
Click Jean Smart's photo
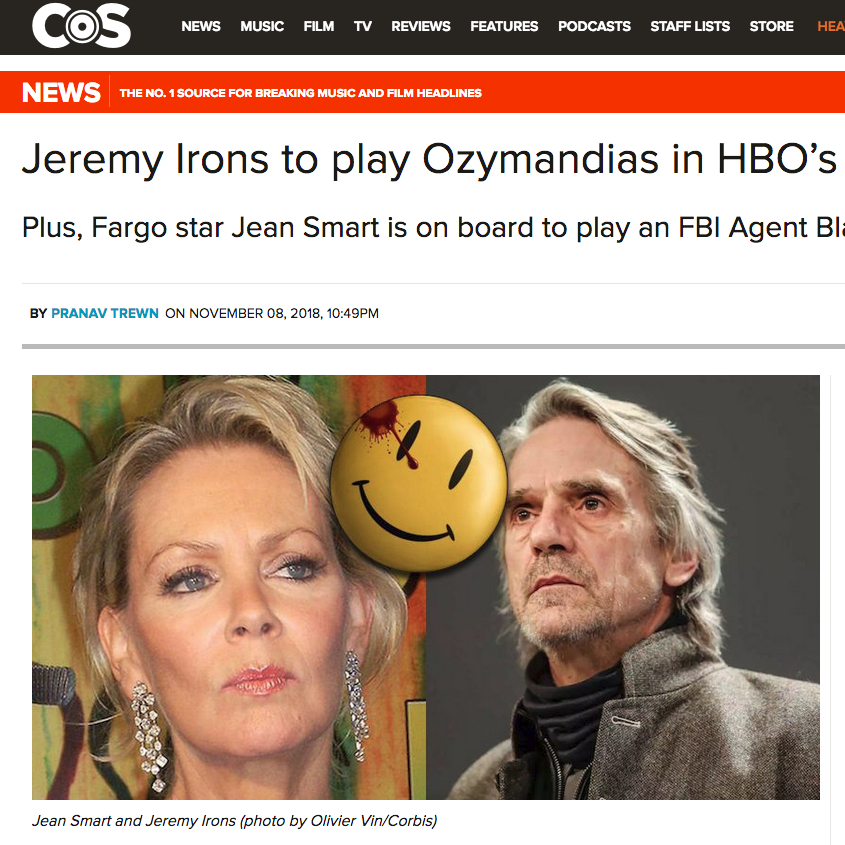(x=229, y=587)
